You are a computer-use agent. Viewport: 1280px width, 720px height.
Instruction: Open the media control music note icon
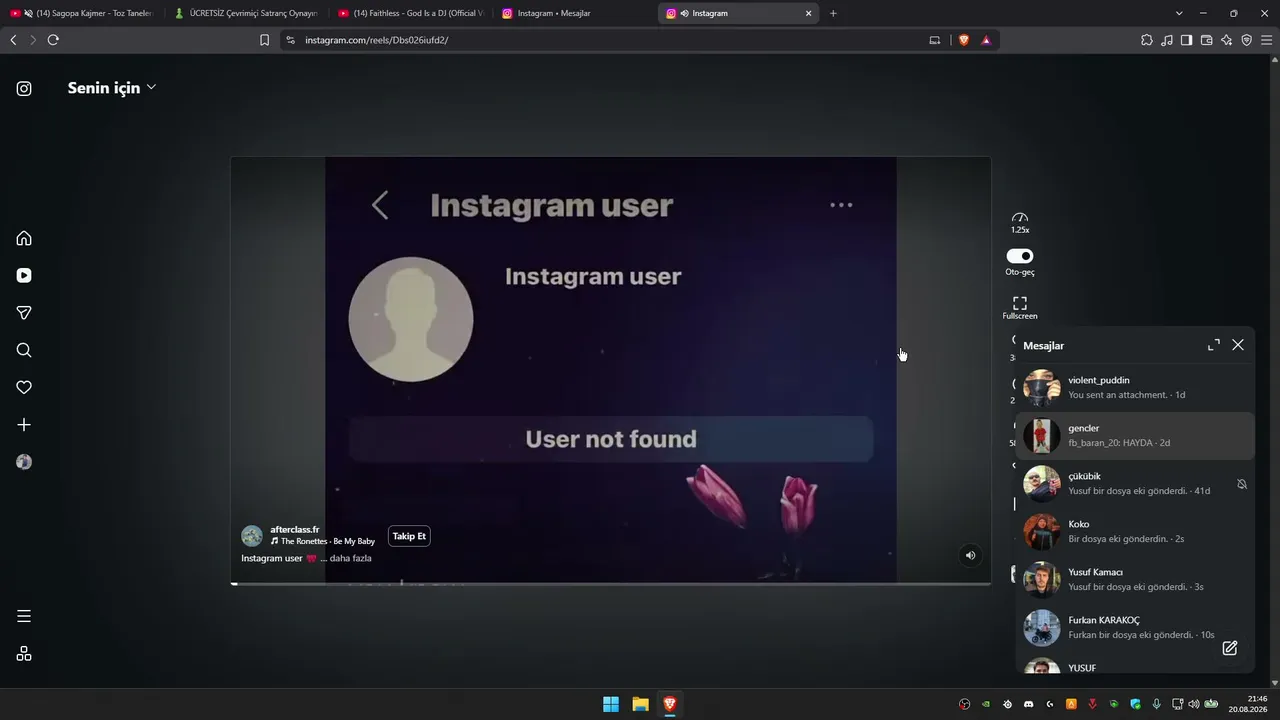point(1167,40)
